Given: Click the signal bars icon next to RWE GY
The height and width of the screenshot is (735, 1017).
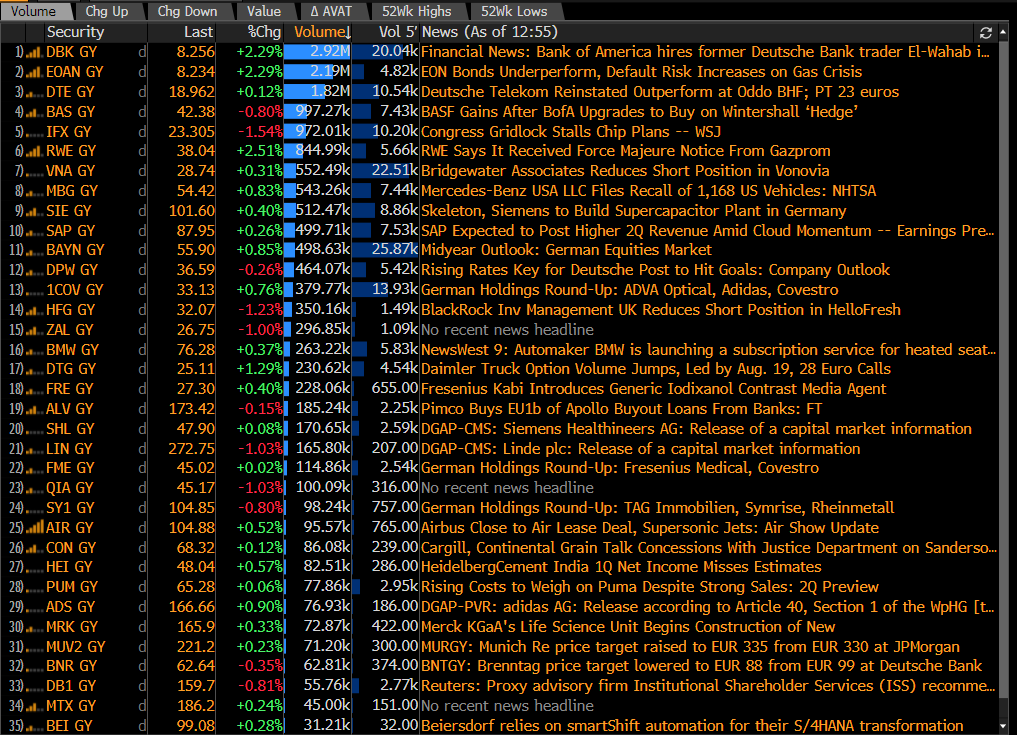Looking at the screenshot, I should [34, 152].
